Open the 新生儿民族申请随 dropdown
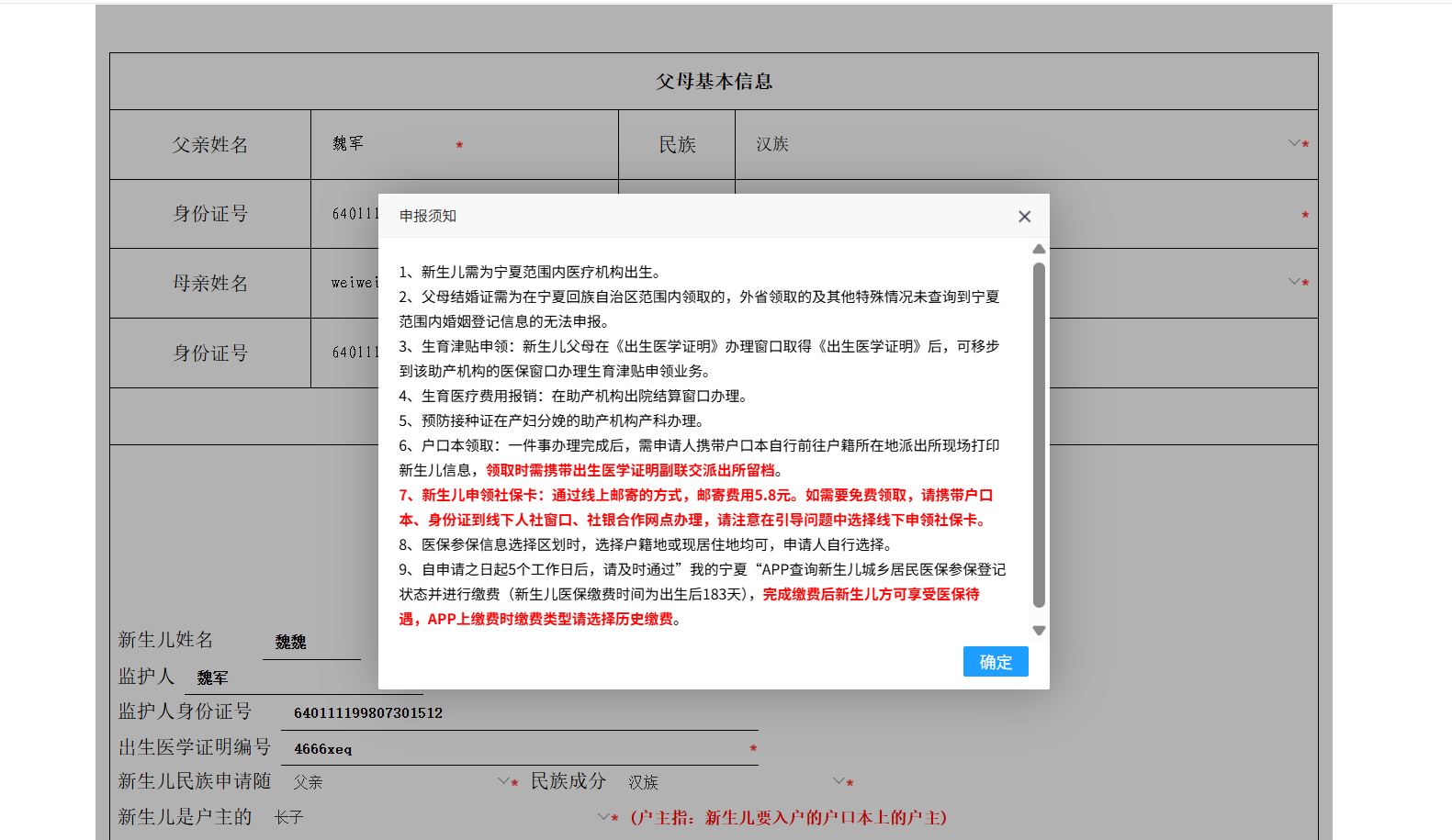1452x840 pixels. tap(503, 781)
